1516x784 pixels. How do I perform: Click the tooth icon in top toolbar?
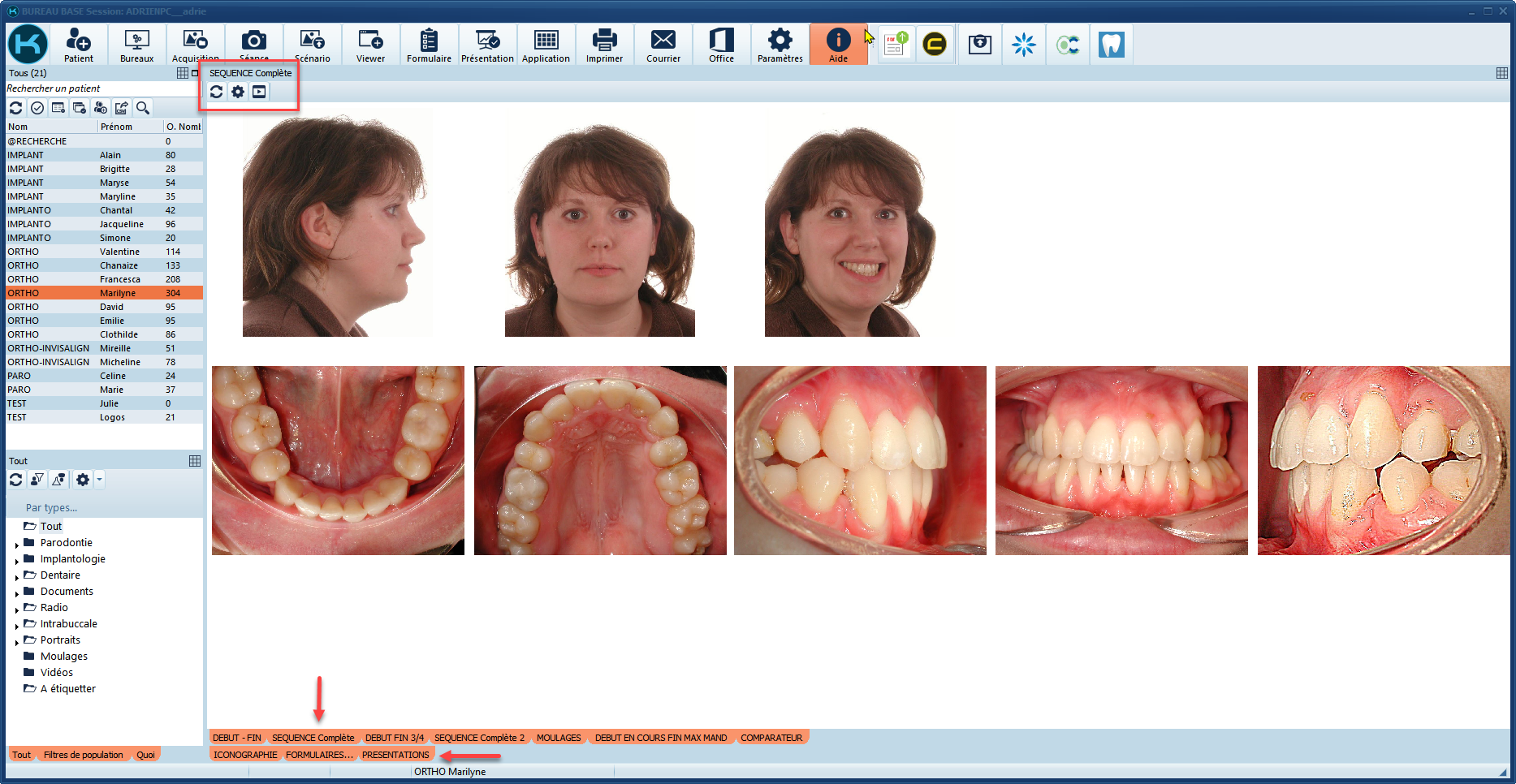tap(1111, 45)
